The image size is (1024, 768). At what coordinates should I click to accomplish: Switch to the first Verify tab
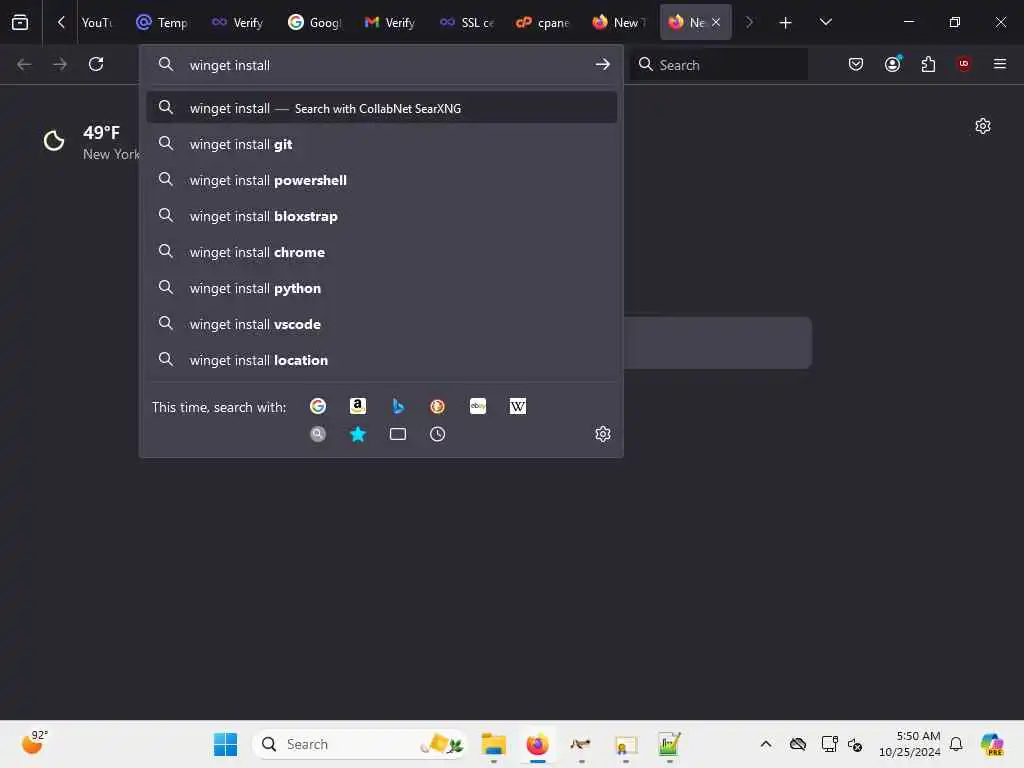238,23
